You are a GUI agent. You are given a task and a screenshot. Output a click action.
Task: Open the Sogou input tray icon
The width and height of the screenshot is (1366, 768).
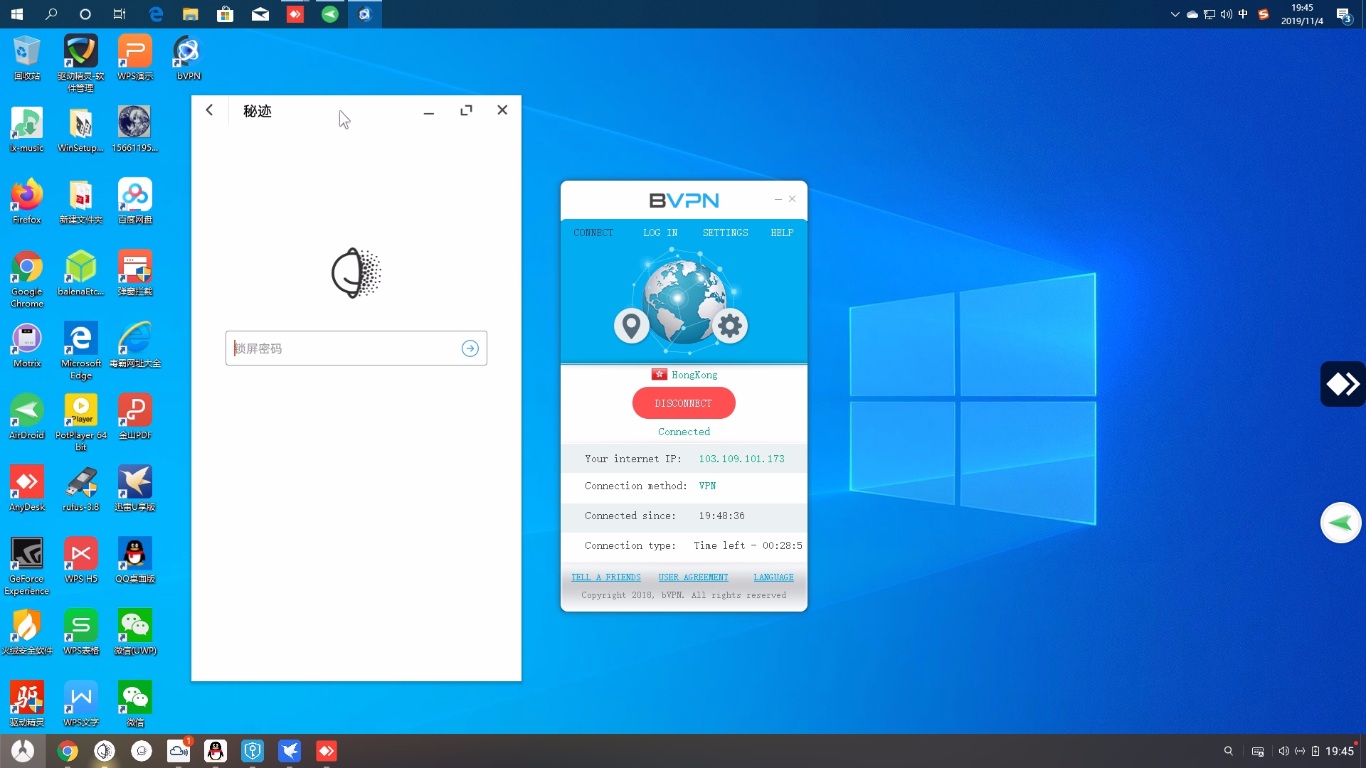[x=1263, y=14]
